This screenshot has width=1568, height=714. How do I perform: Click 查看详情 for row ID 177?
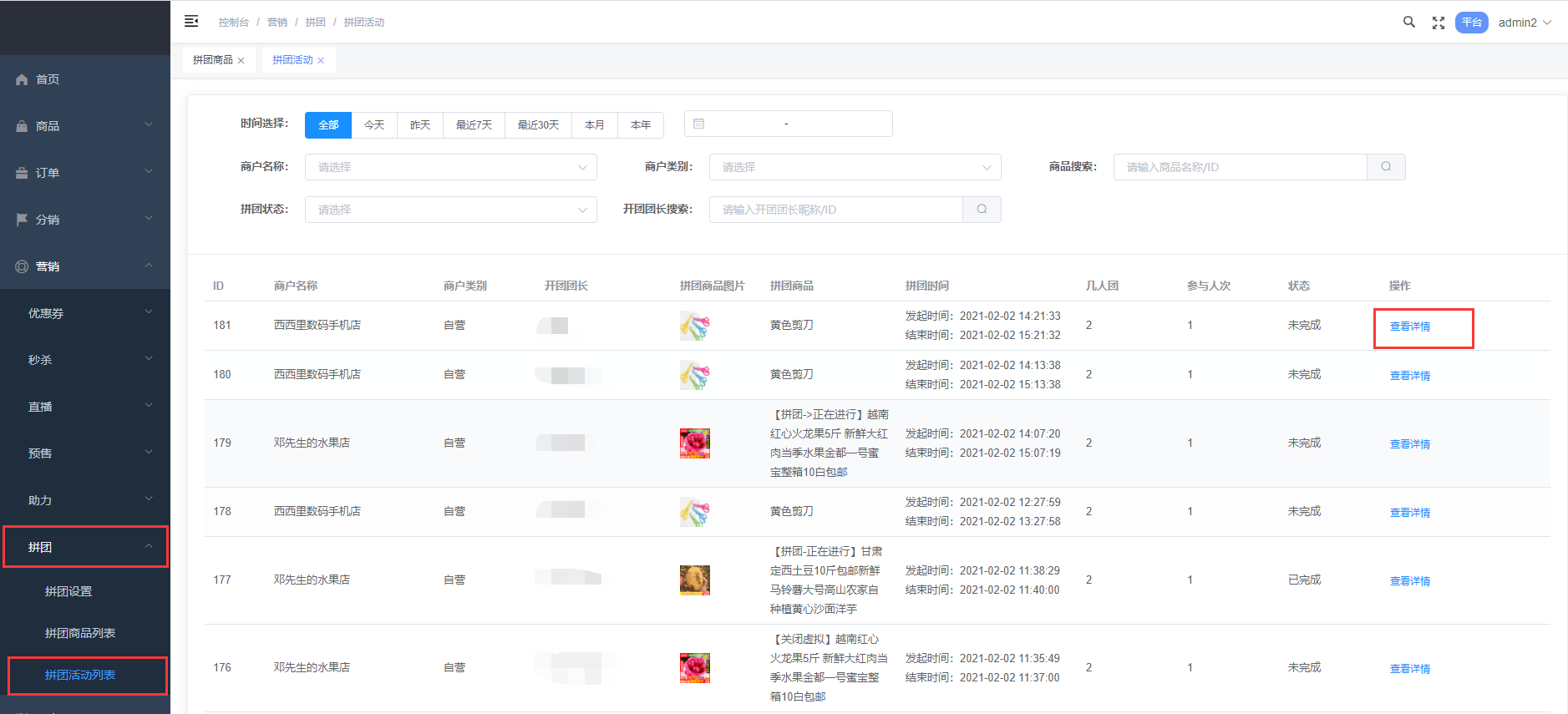(1409, 581)
